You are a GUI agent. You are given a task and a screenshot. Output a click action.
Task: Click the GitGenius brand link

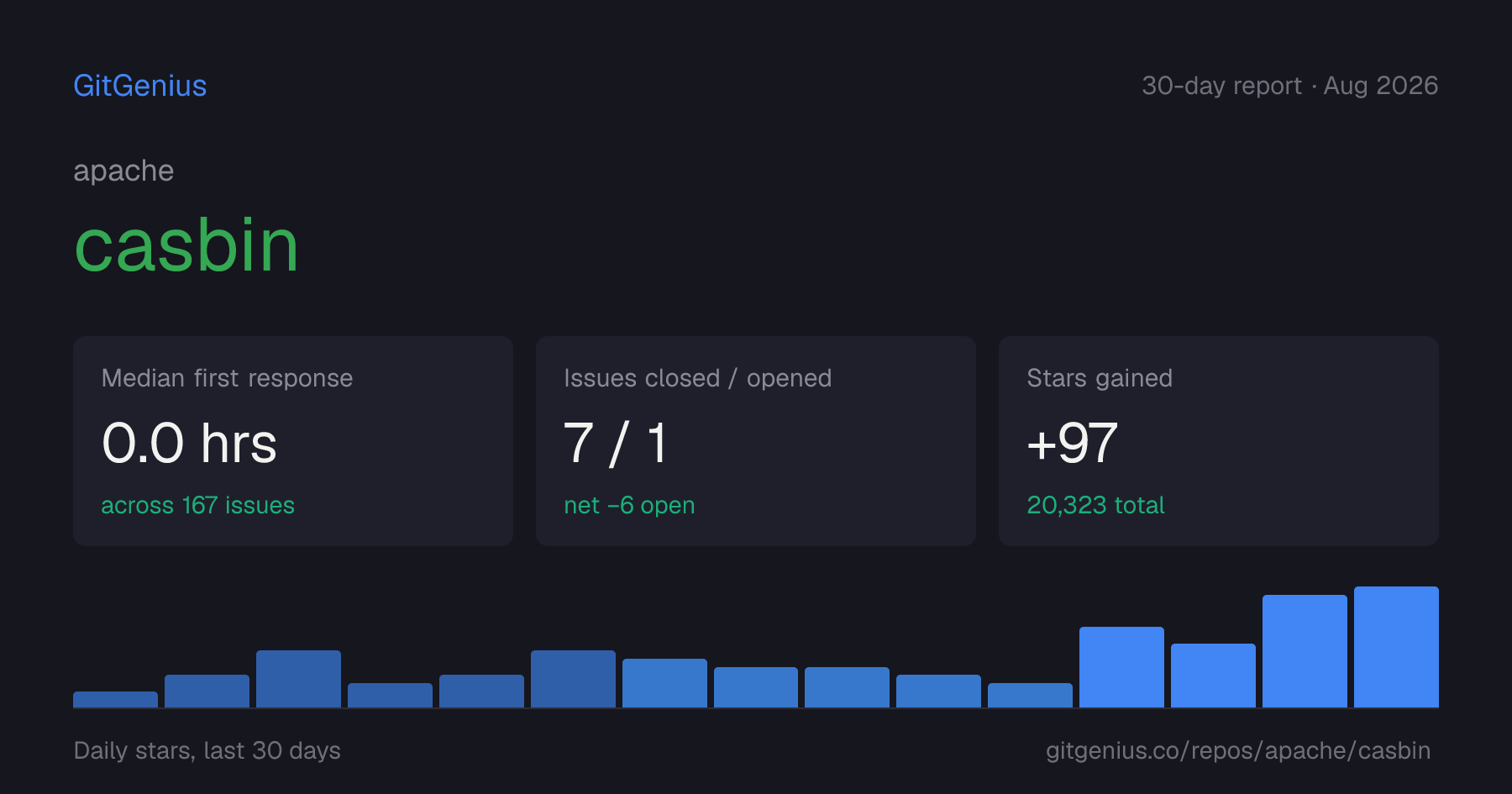point(140,86)
